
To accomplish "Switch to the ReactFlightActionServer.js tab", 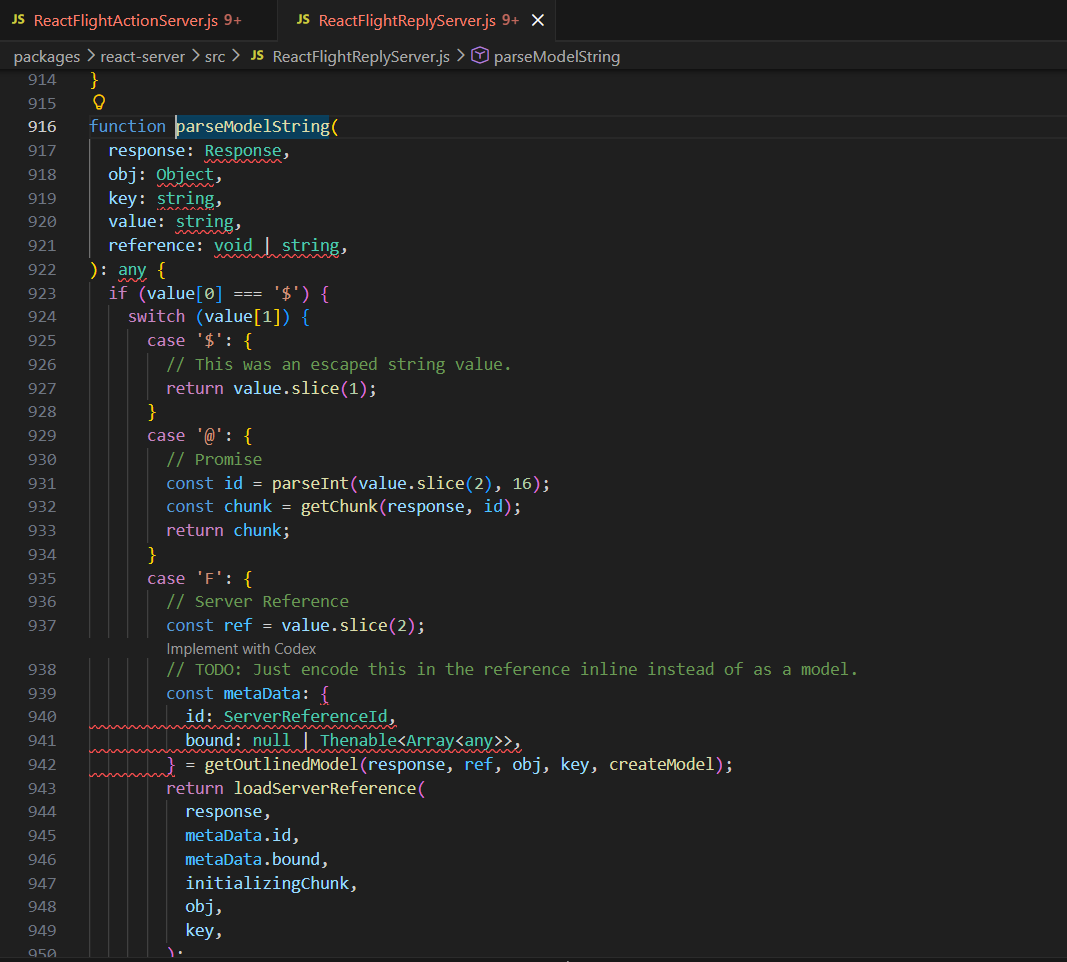I will point(137,20).
